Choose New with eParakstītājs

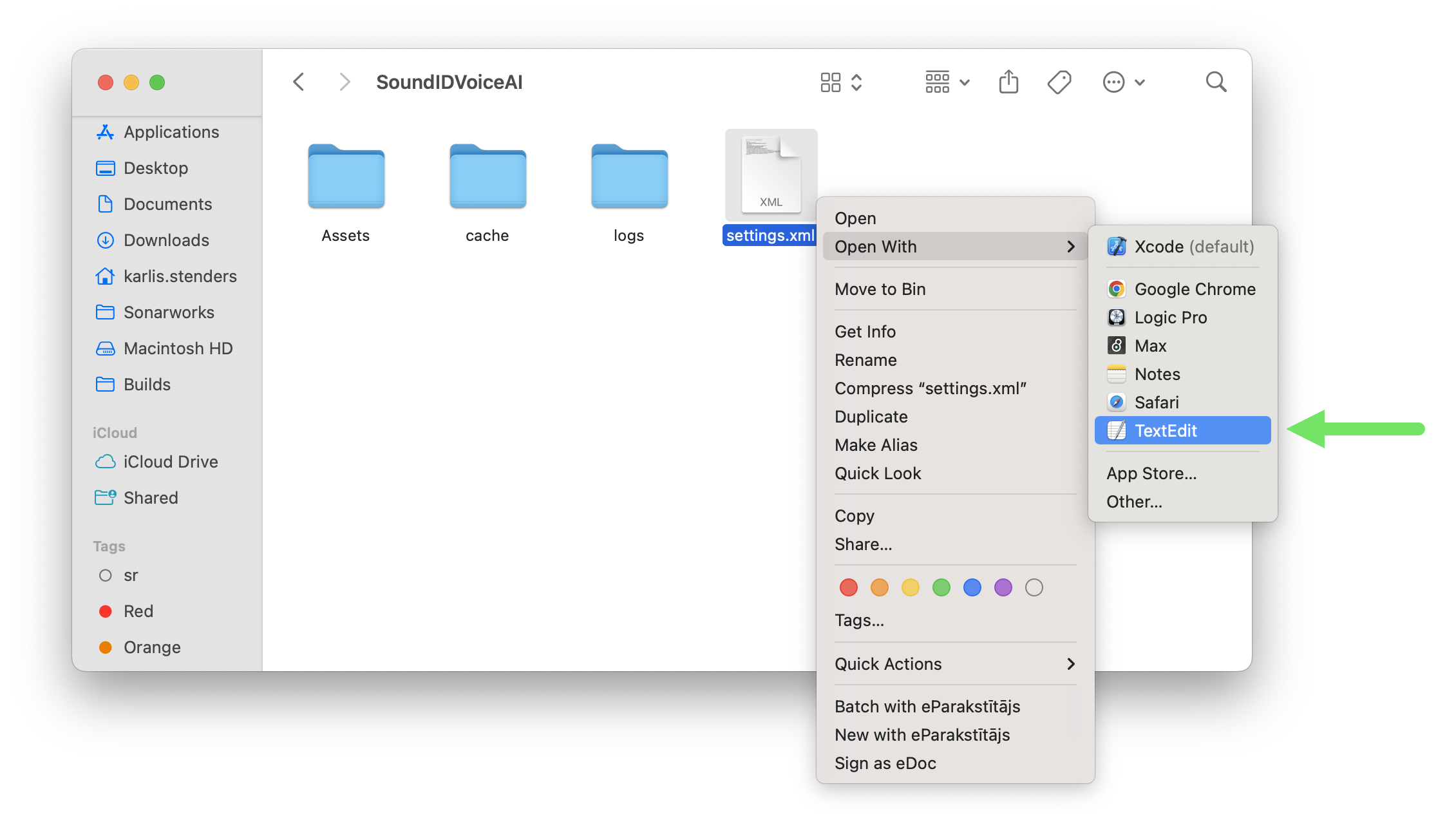[955, 735]
